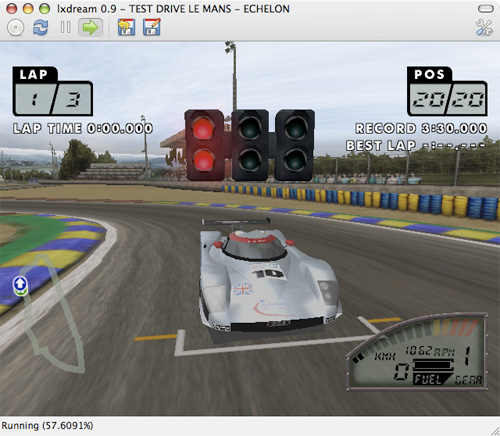Open the load state floppy icon

point(126,27)
